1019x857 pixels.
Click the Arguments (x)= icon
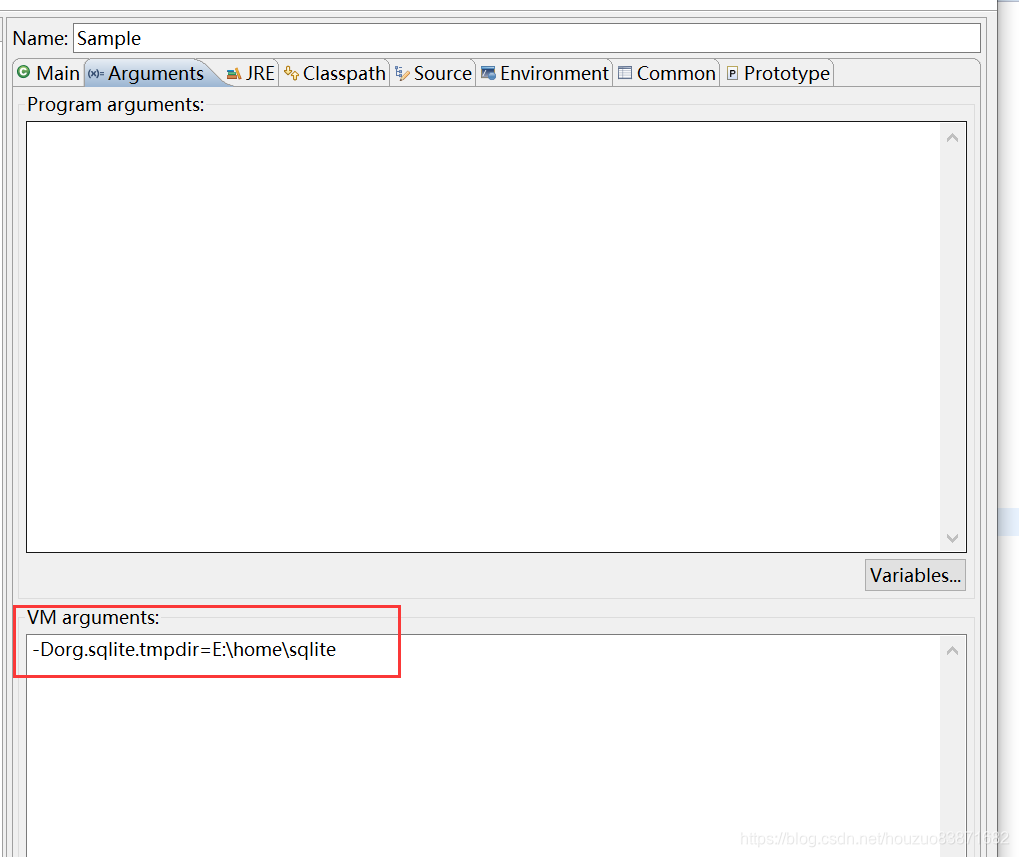tap(96, 73)
